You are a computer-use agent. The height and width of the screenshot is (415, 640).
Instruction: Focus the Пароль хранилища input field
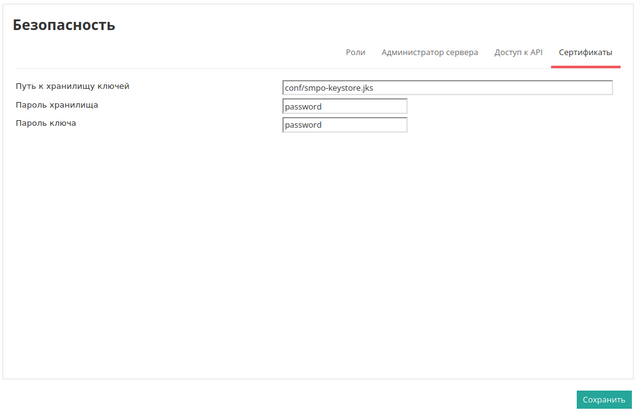coord(345,107)
